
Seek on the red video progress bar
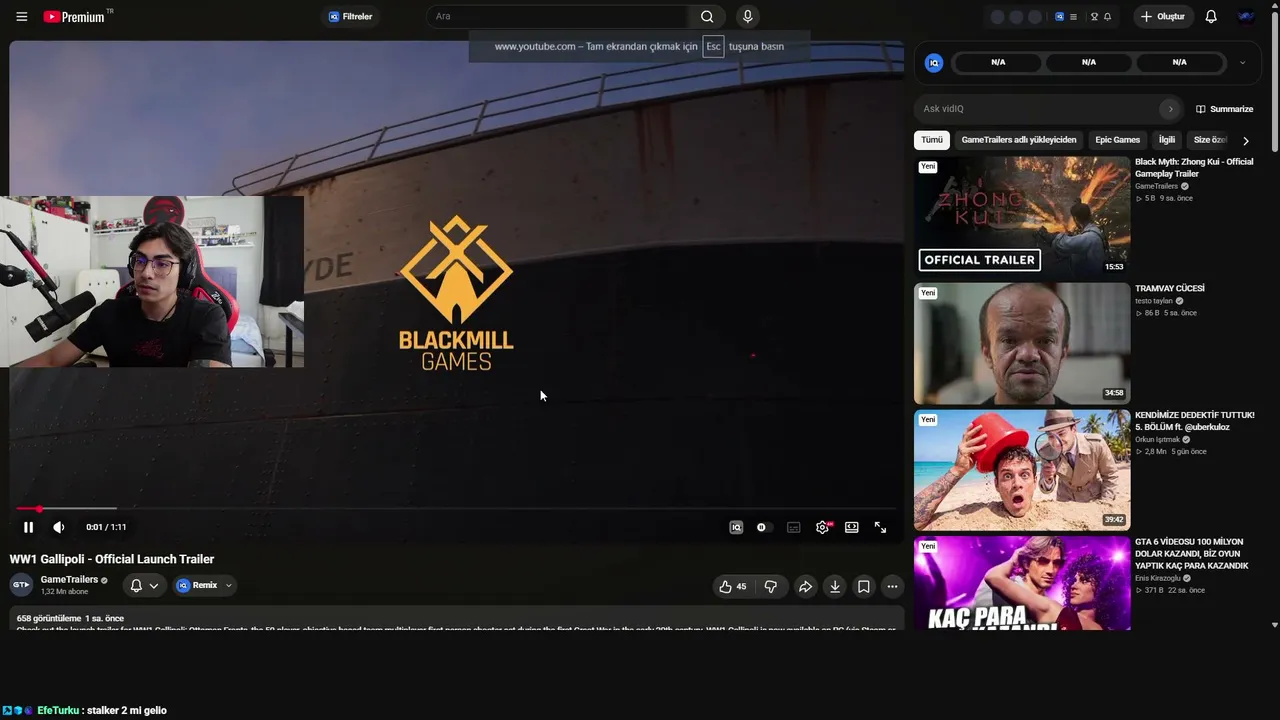tap(456, 509)
